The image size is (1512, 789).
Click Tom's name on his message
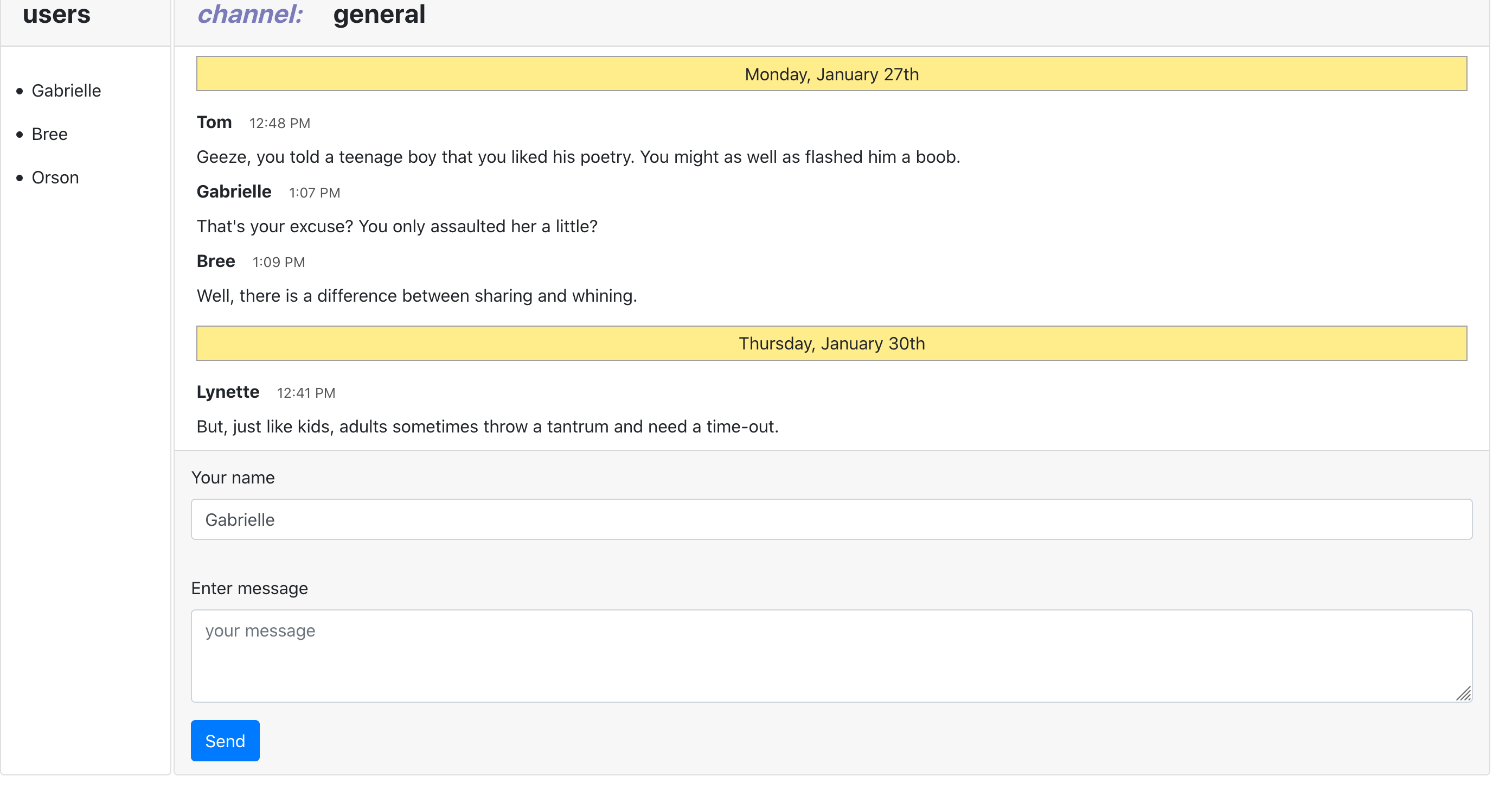[214, 122]
